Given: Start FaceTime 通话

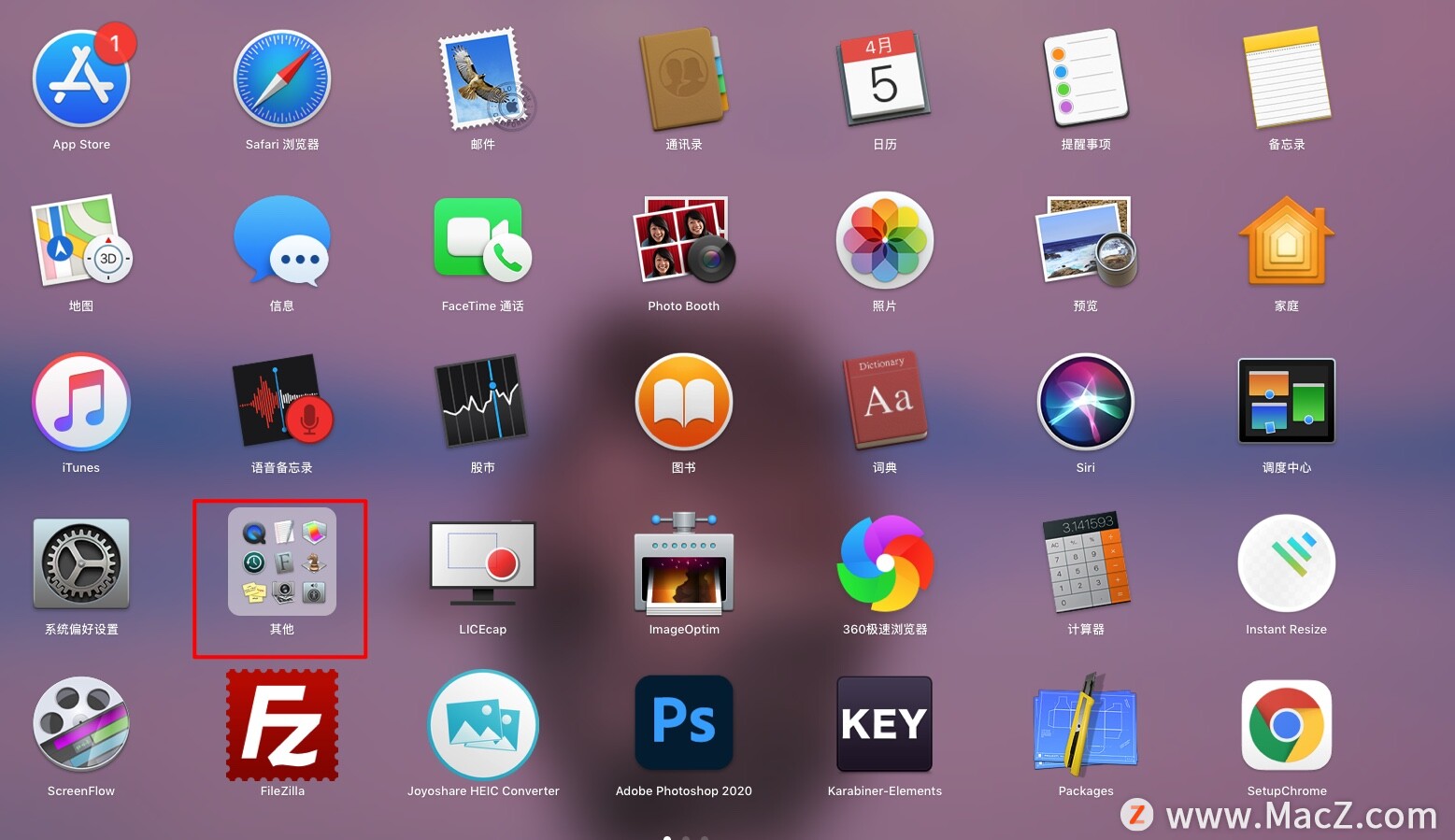Looking at the screenshot, I should coord(483,240).
